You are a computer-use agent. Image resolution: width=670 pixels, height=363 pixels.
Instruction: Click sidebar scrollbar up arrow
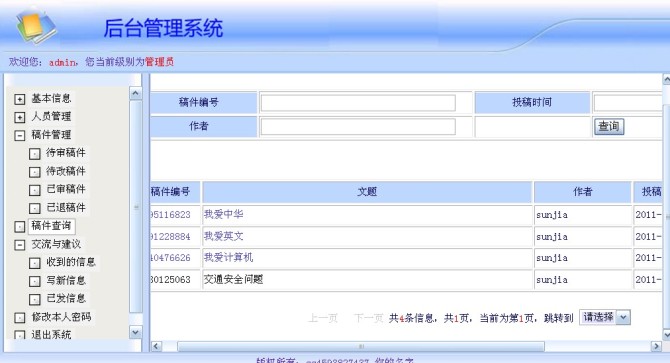135,93
